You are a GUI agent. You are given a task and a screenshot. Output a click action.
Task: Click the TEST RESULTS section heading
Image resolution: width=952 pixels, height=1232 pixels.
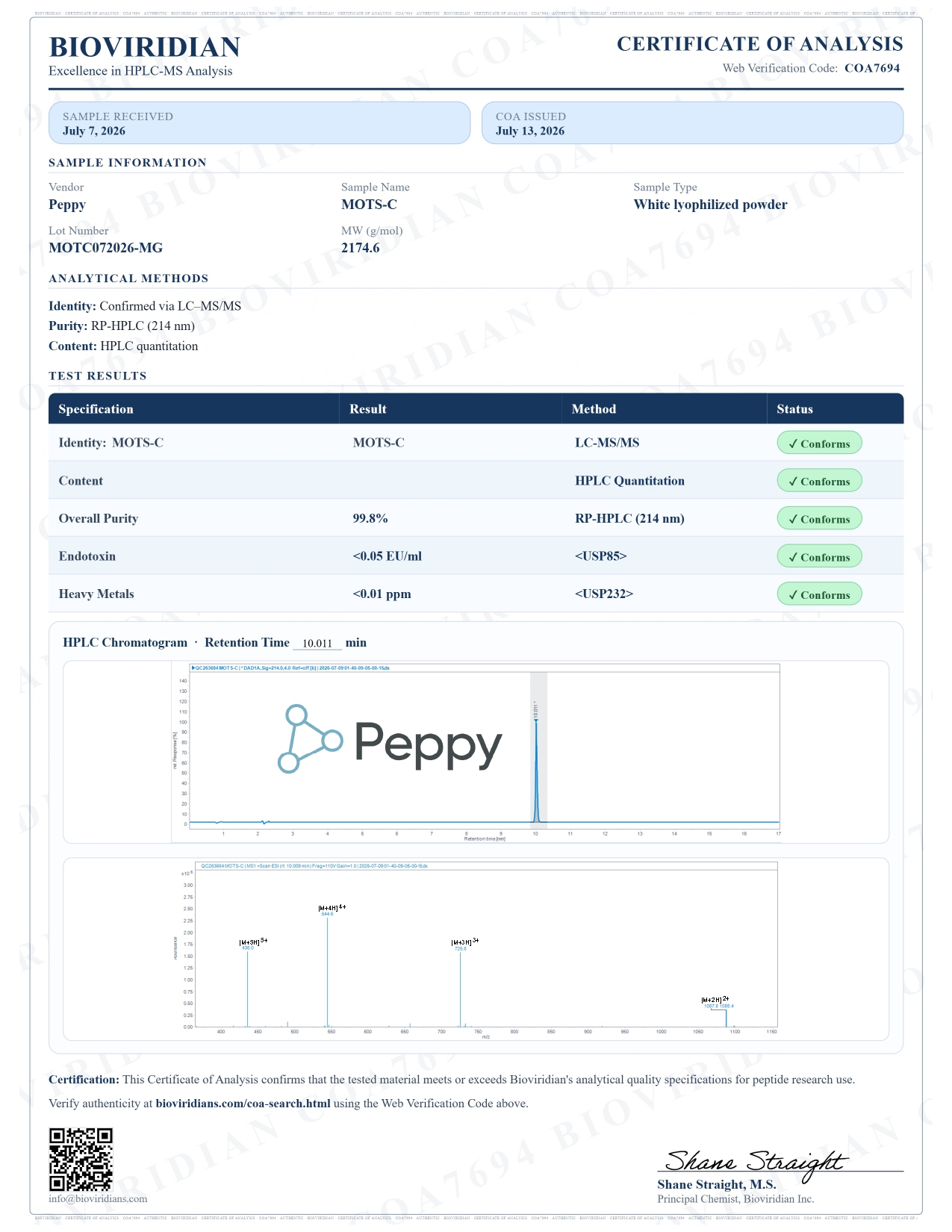coord(98,376)
